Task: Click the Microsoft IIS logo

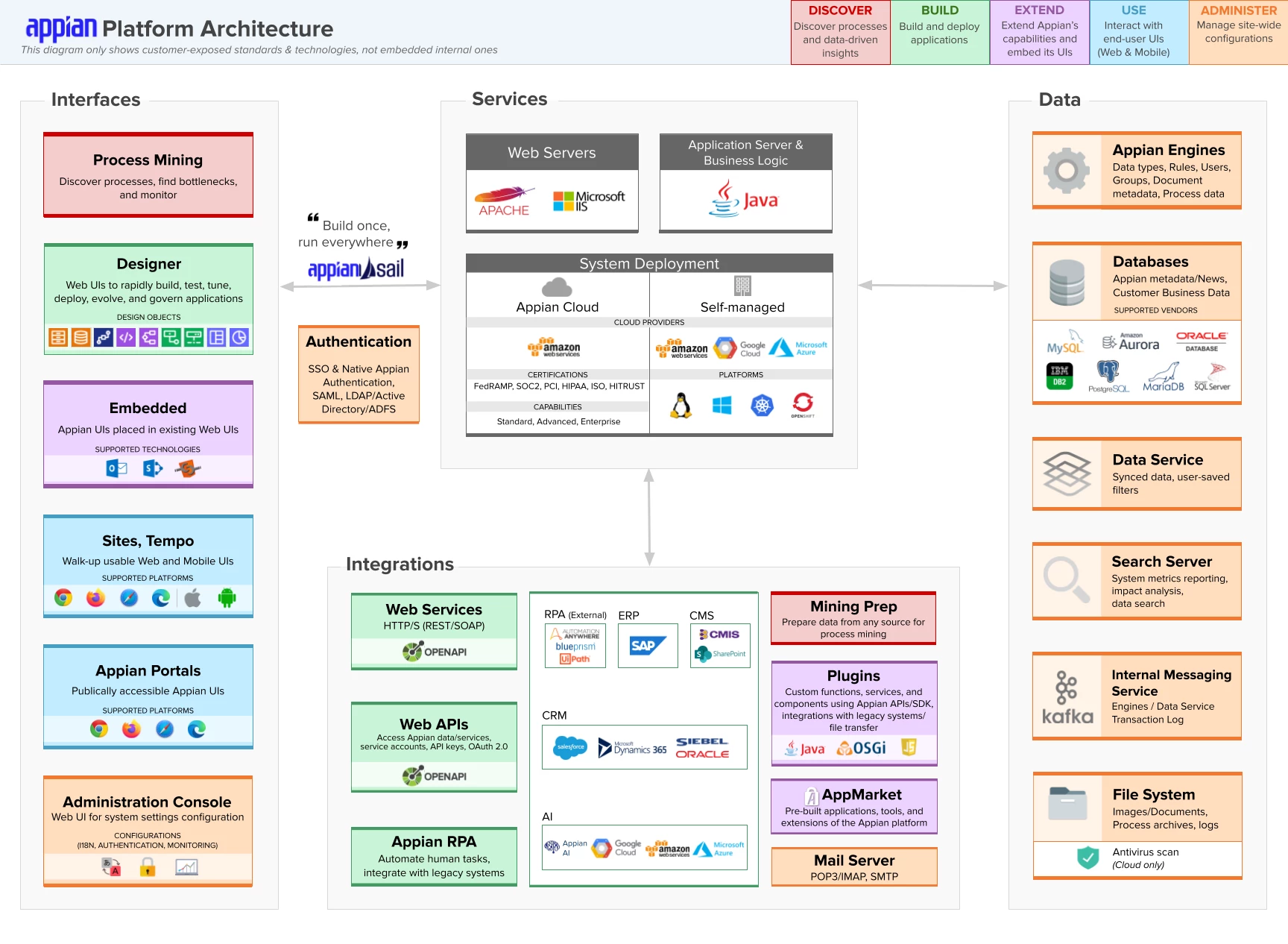Action: click(588, 201)
